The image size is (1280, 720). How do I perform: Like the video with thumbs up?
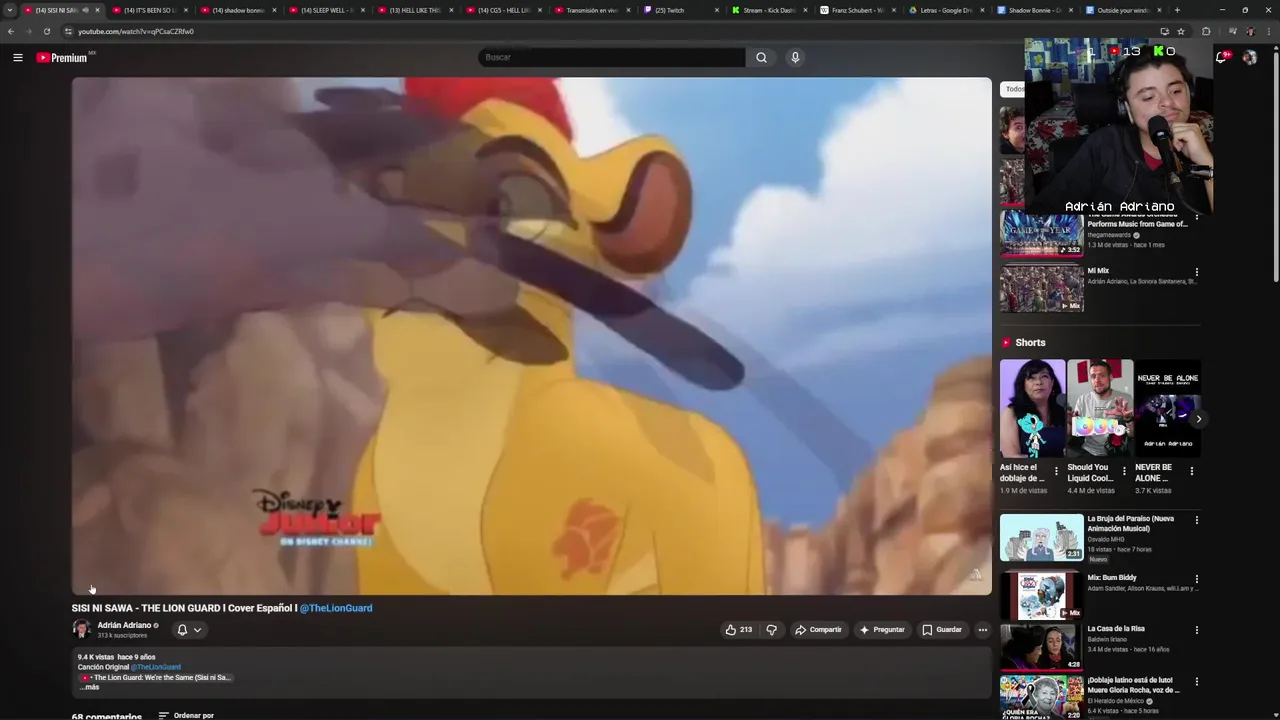[x=739, y=630]
